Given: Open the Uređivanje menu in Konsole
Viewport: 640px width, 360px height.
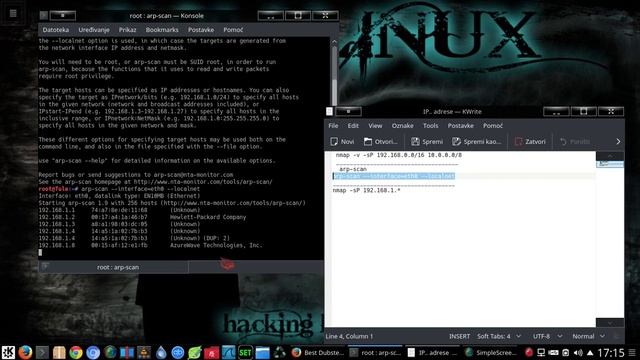Looking at the screenshot, I should click(94, 30).
